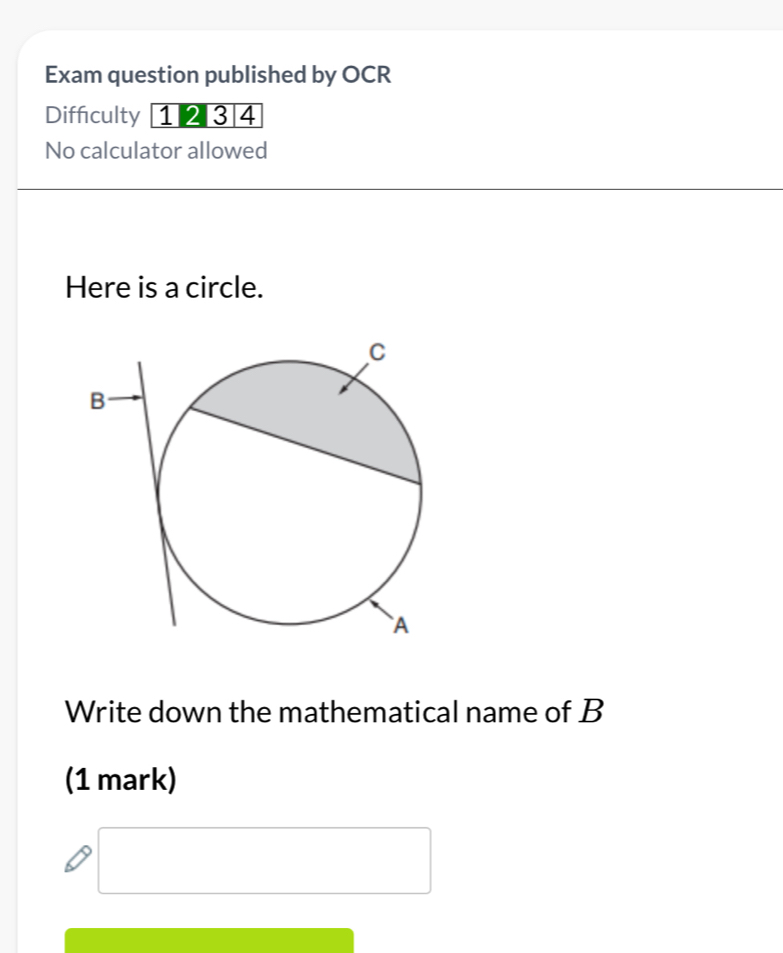This screenshot has height=953, width=783.
Task: Click label C on the diagram
Action: [377, 352]
